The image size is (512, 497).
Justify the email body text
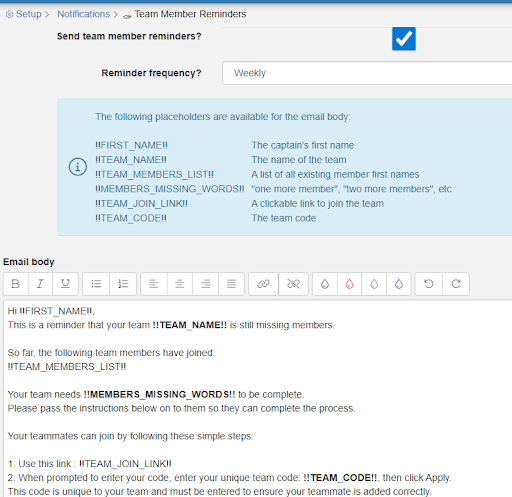pyautogui.click(x=231, y=284)
